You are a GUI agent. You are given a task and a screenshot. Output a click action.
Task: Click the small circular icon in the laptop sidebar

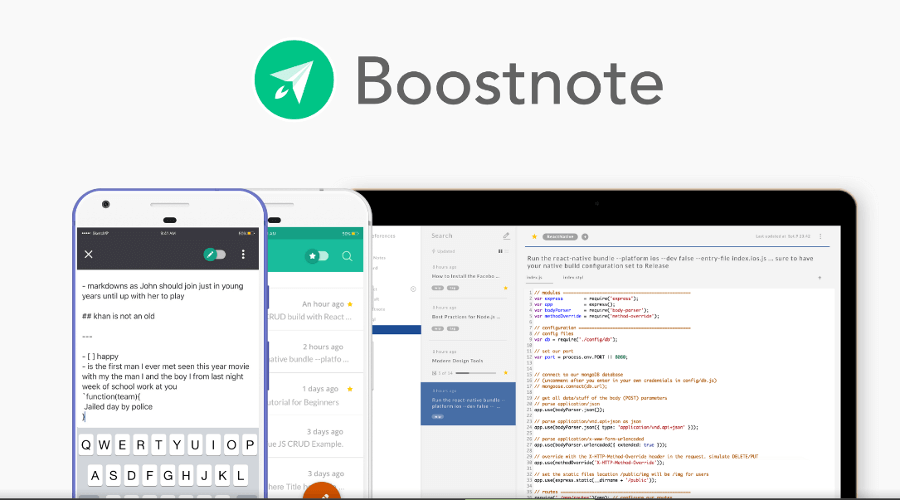[413, 289]
